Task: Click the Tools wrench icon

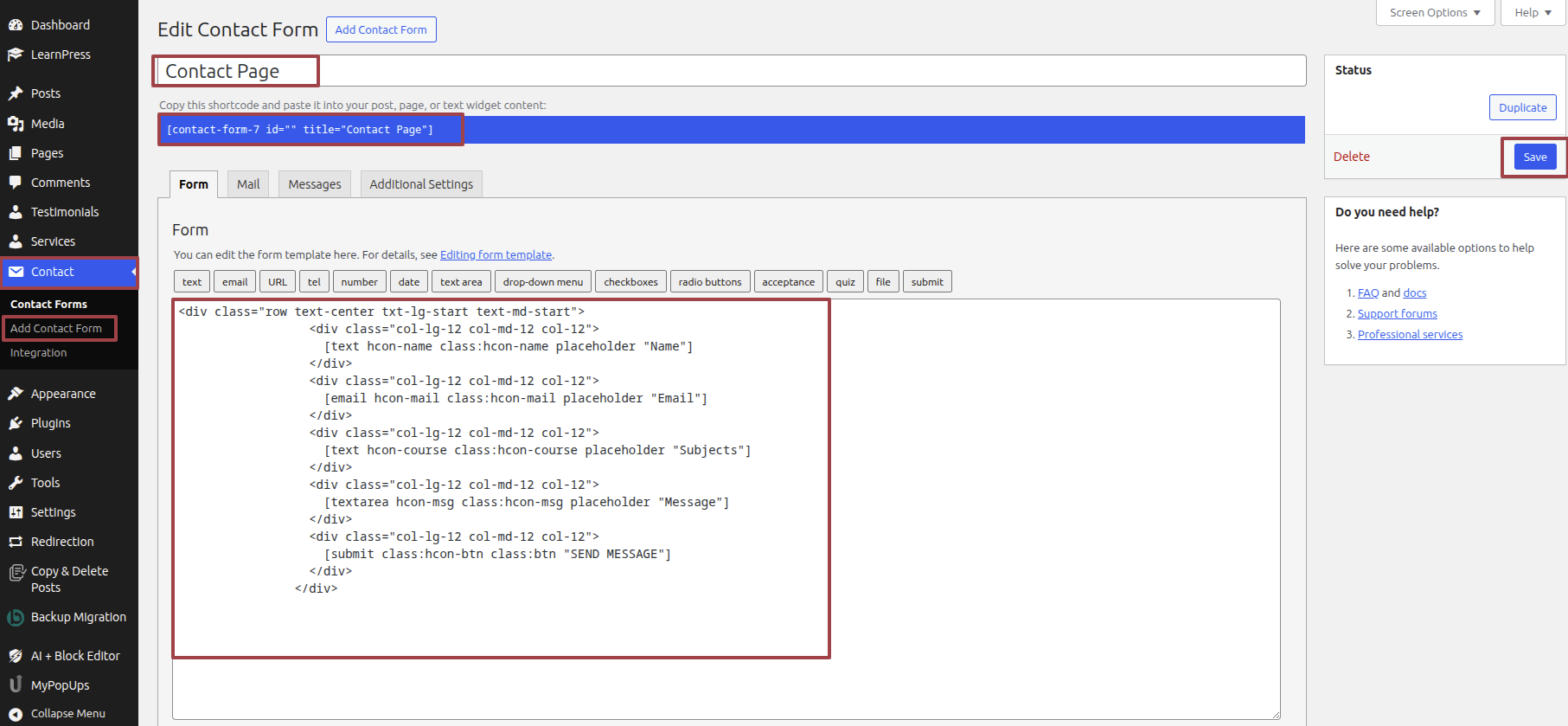Action: click(16, 483)
